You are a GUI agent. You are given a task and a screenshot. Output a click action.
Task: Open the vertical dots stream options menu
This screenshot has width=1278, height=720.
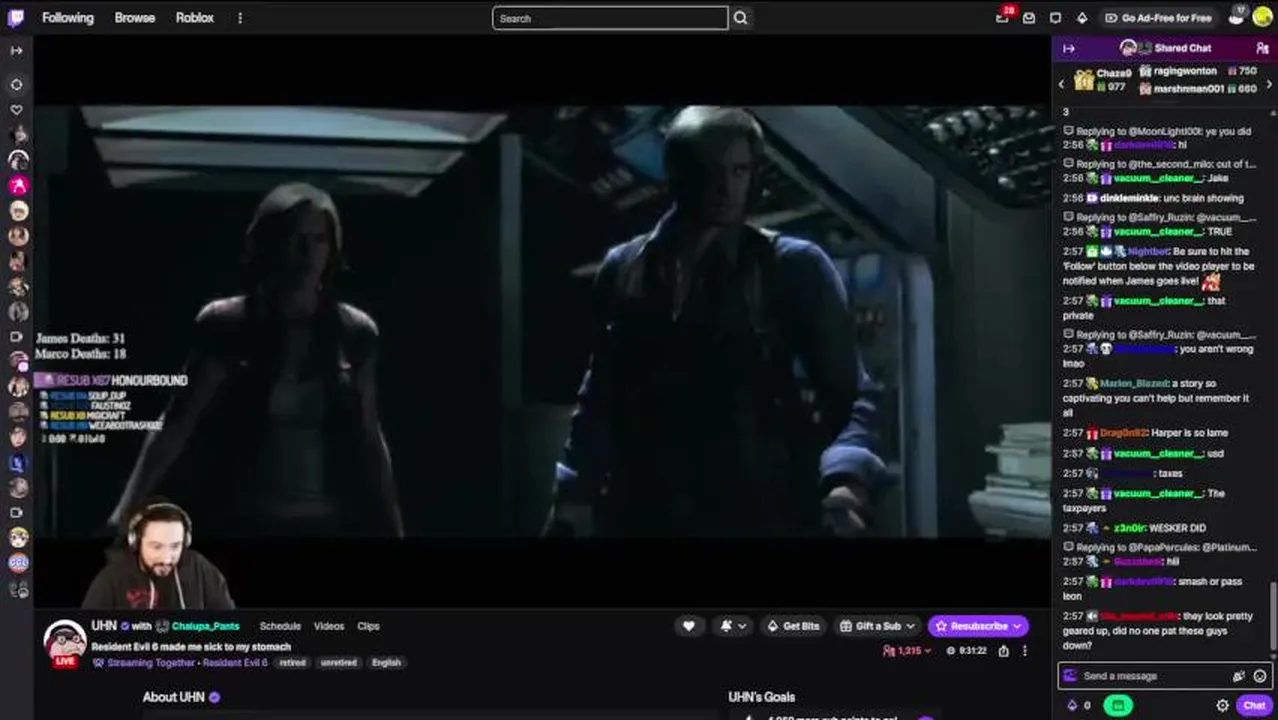click(1024, 651)
